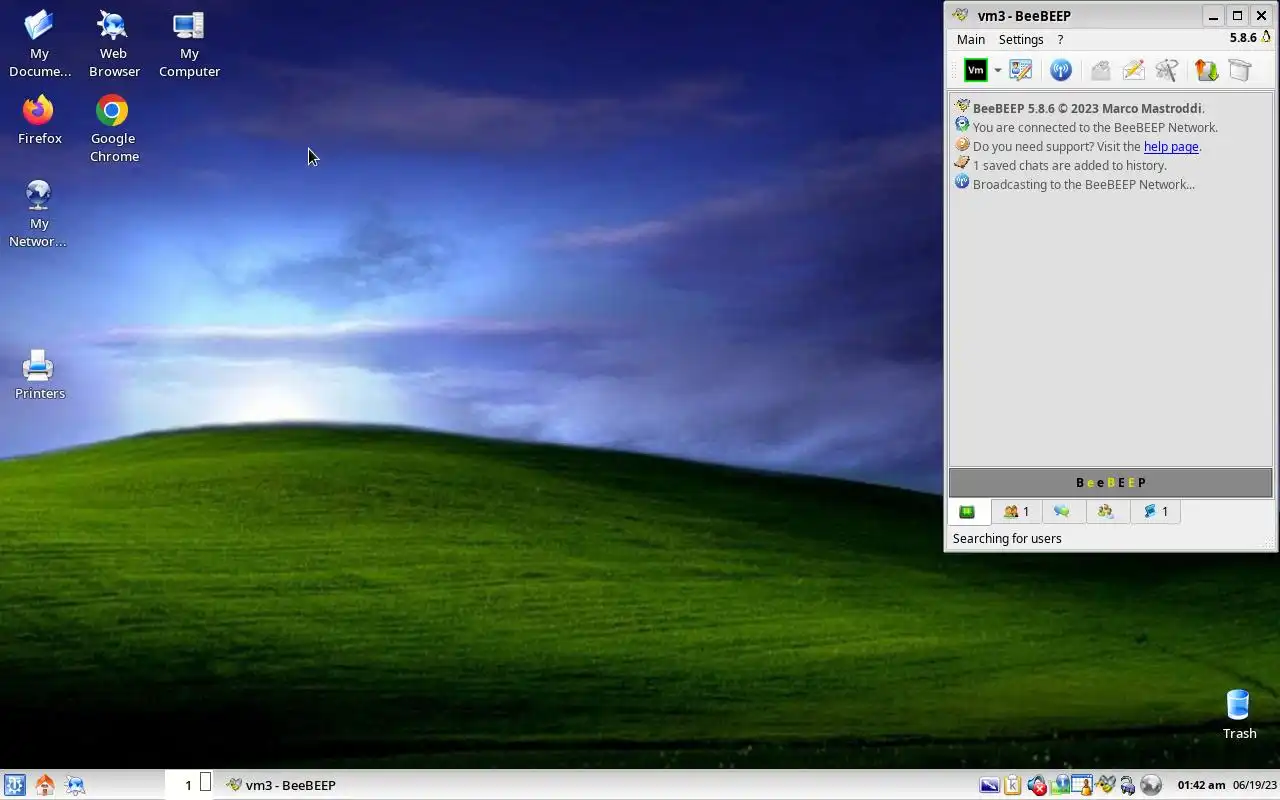This screenshot has height=800, width=1280.
Task: Open the file transfer arrows icon
Action: (x=1206, y=70)
